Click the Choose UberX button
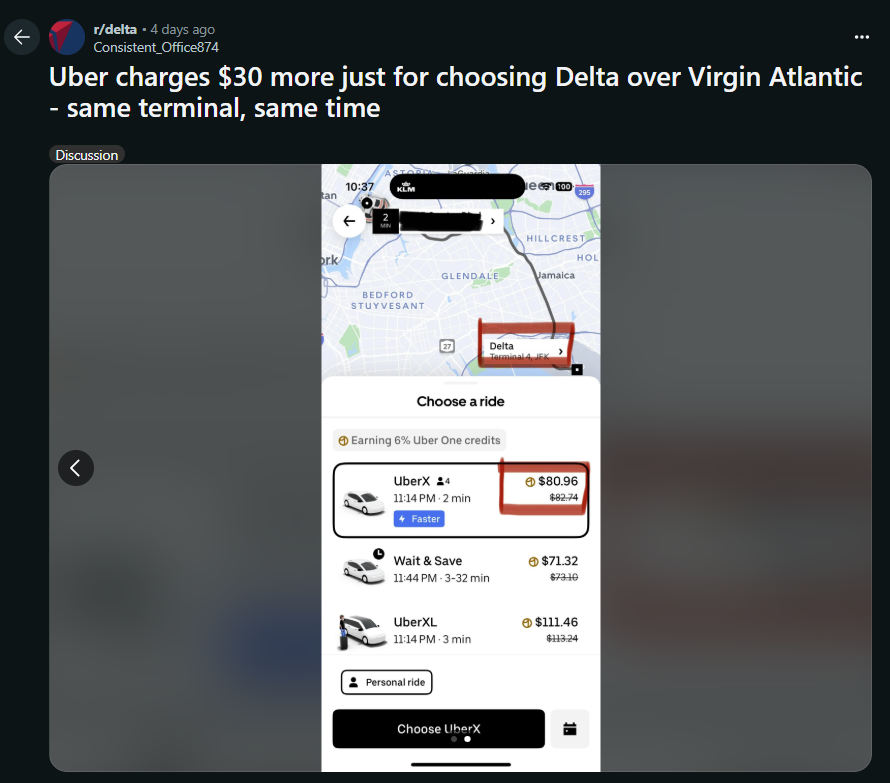890x783 pixels. 438,728
